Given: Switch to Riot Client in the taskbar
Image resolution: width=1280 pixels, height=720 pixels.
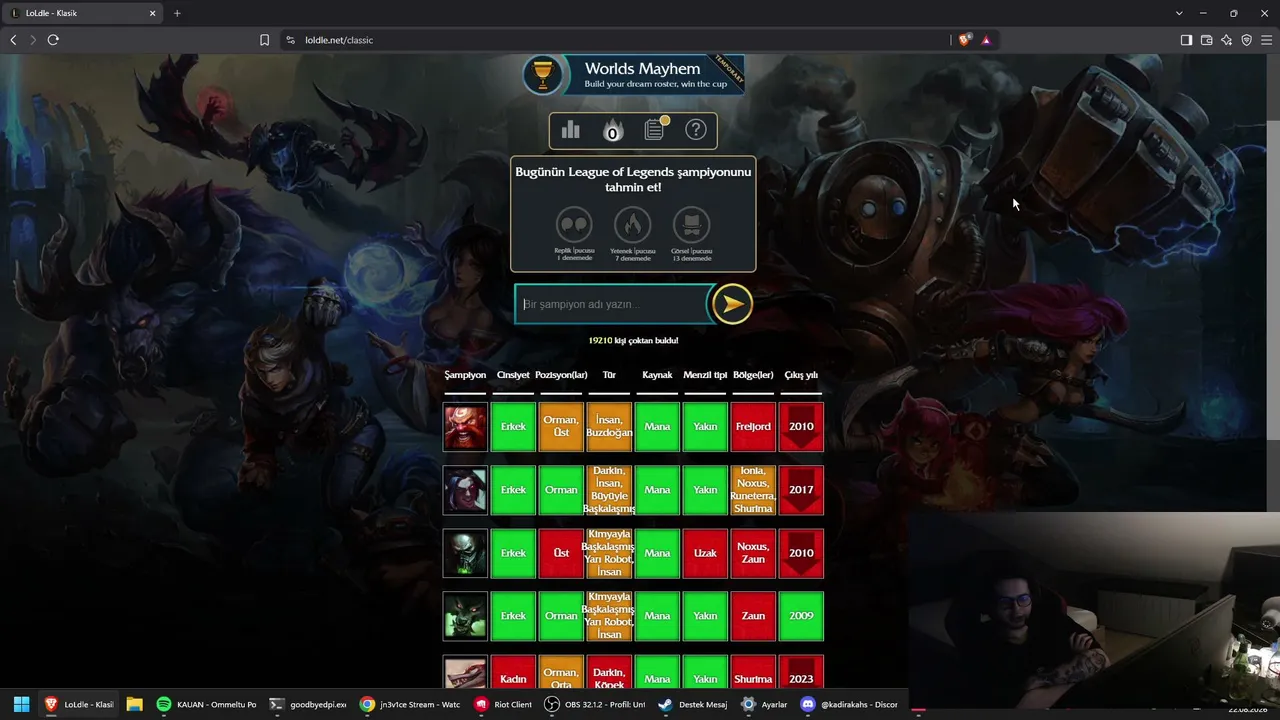Looking at the screenshot, I should tap(503, 704).
